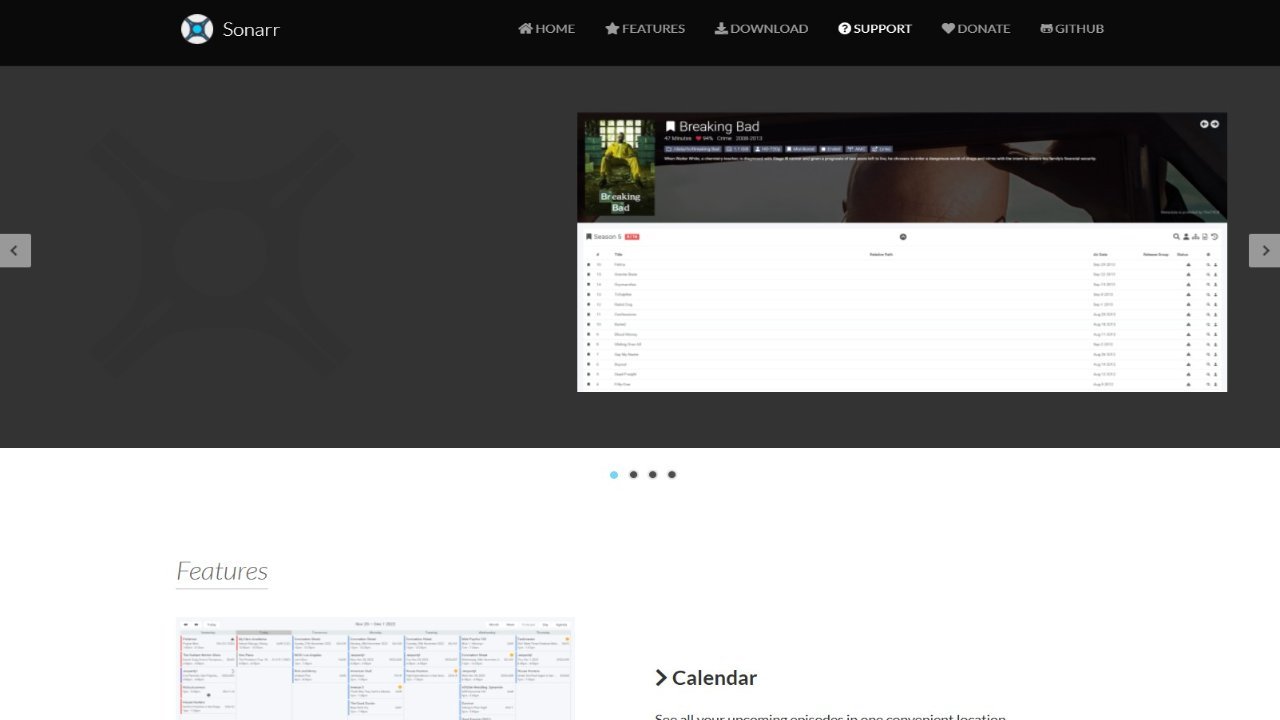
Task: Click the Sonarr logo in the header
Action: click(230, 29)
